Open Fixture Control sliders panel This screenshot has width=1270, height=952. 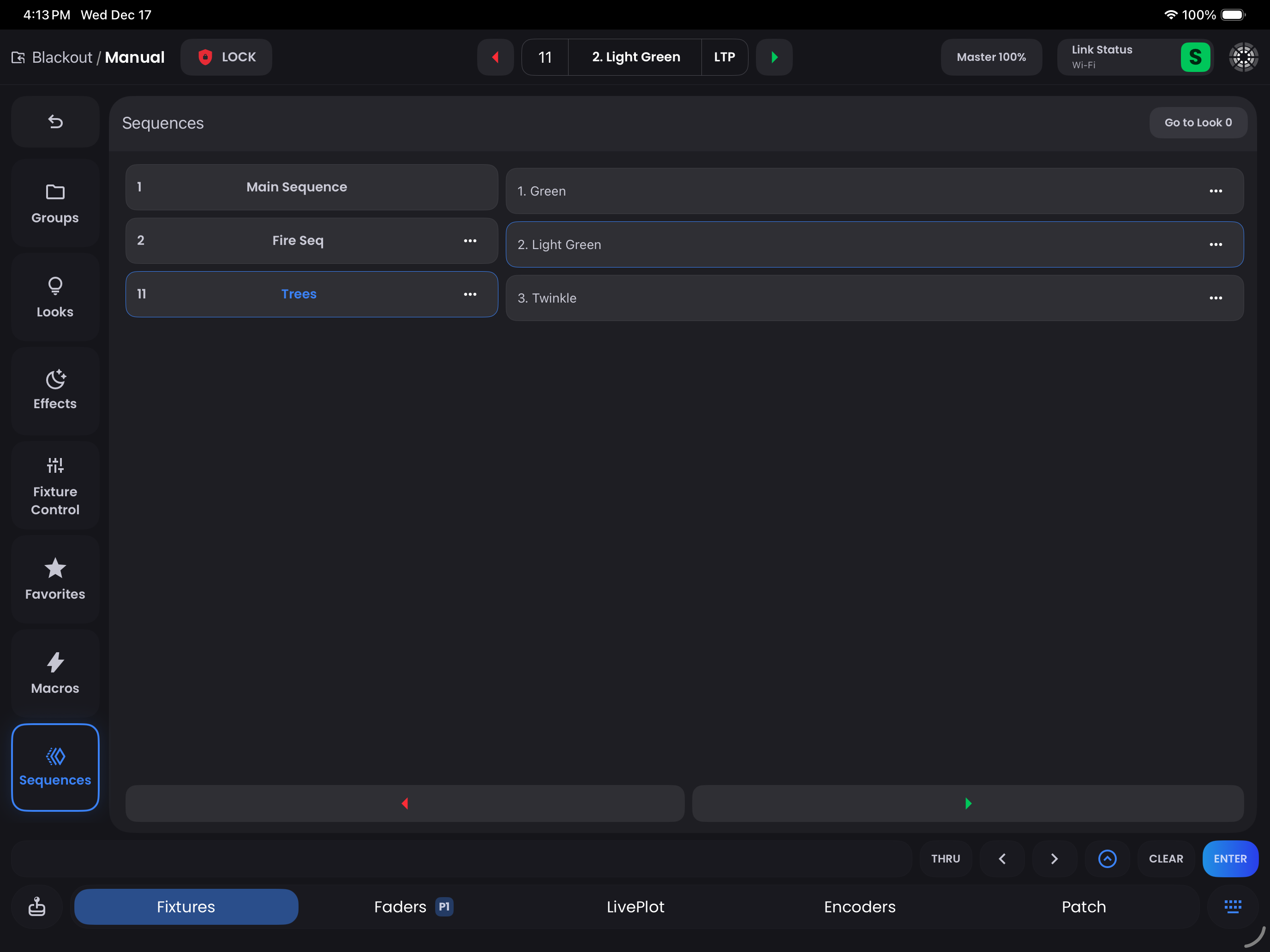[55, 486]
